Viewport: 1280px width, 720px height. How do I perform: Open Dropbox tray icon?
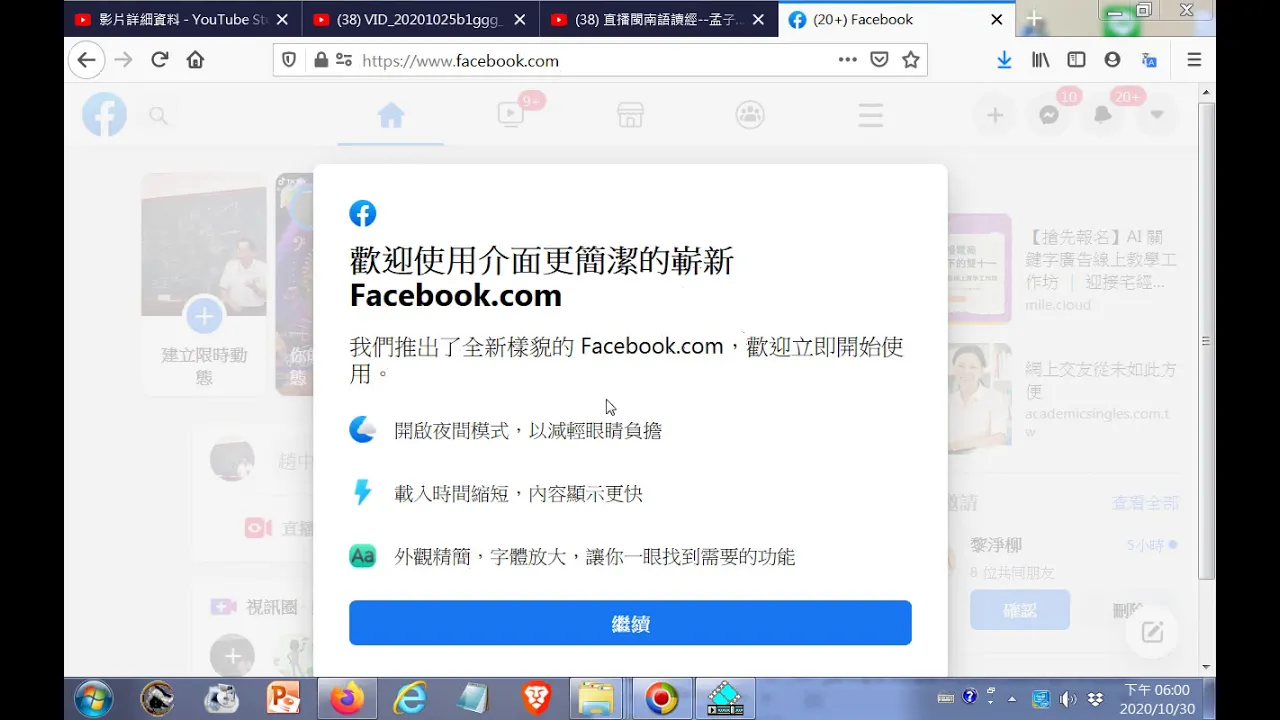(1095, 698)
